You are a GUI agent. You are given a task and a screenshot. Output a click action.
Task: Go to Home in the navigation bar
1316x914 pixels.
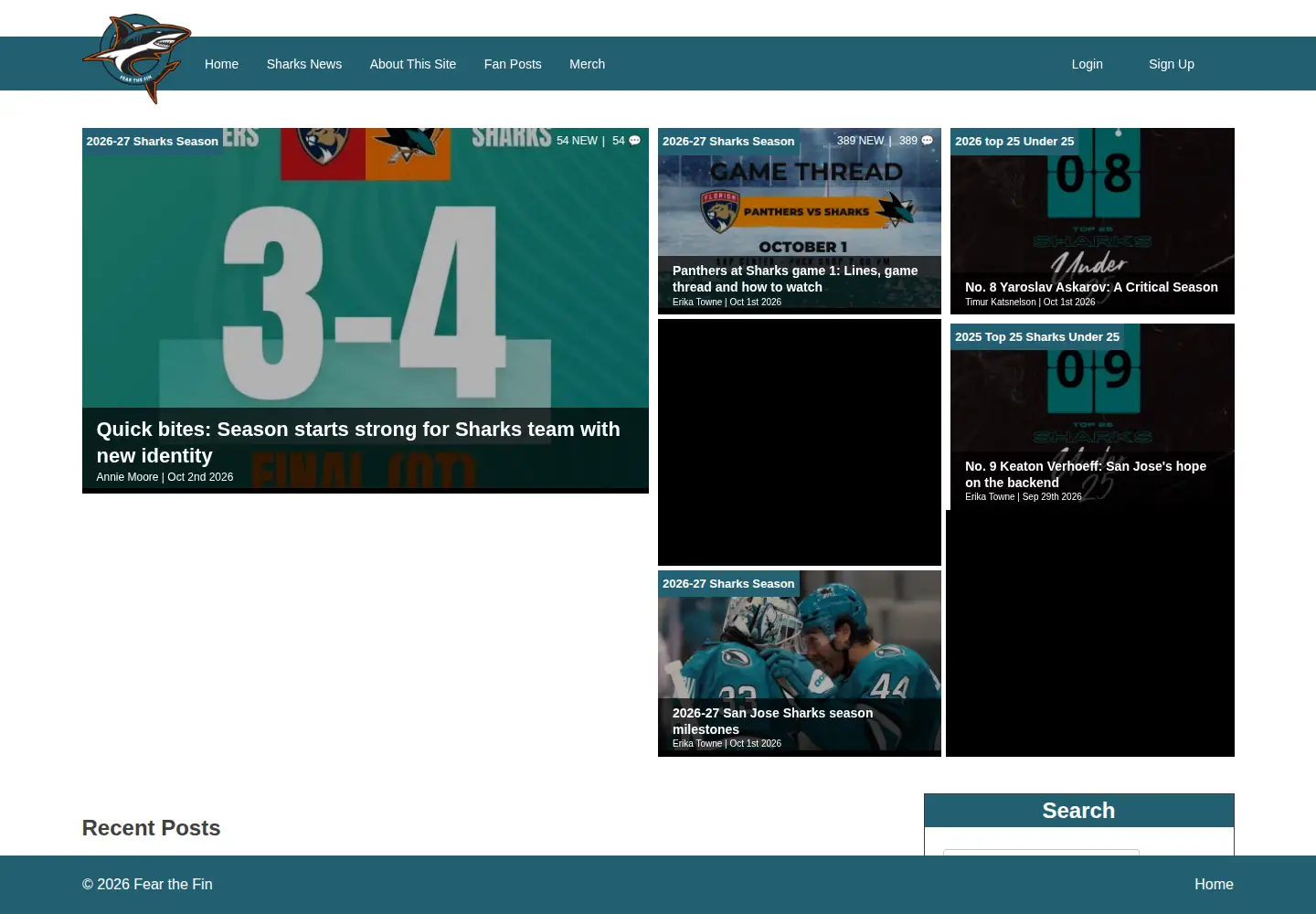point(221,64)
